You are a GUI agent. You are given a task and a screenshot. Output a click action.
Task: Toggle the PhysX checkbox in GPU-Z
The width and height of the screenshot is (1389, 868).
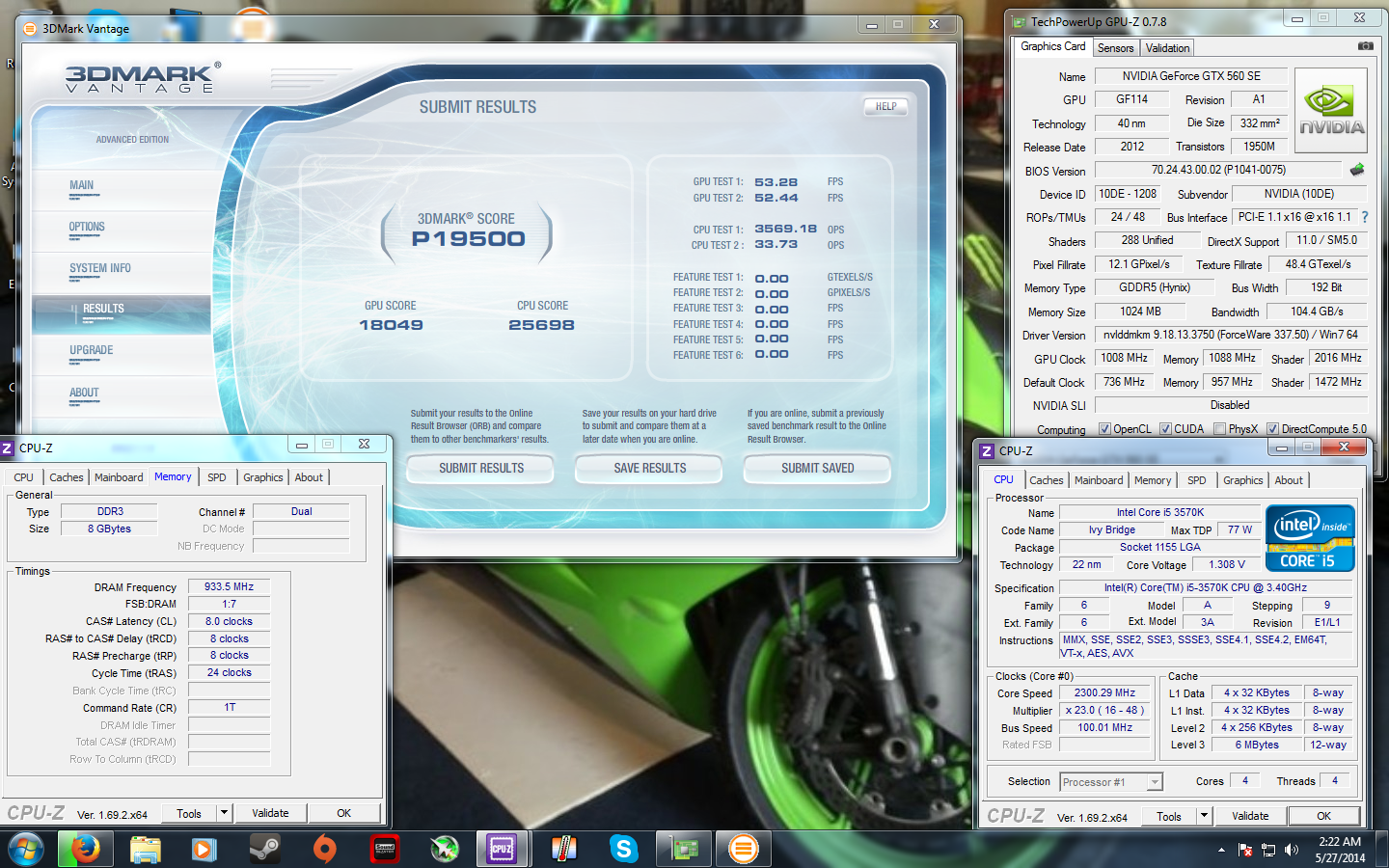point(1219,429)
